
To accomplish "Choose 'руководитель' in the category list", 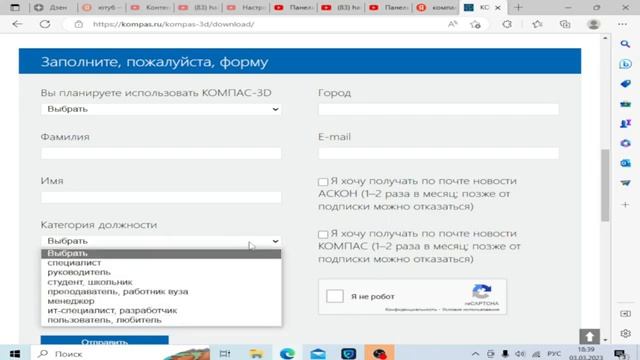I will coord(161,272).
